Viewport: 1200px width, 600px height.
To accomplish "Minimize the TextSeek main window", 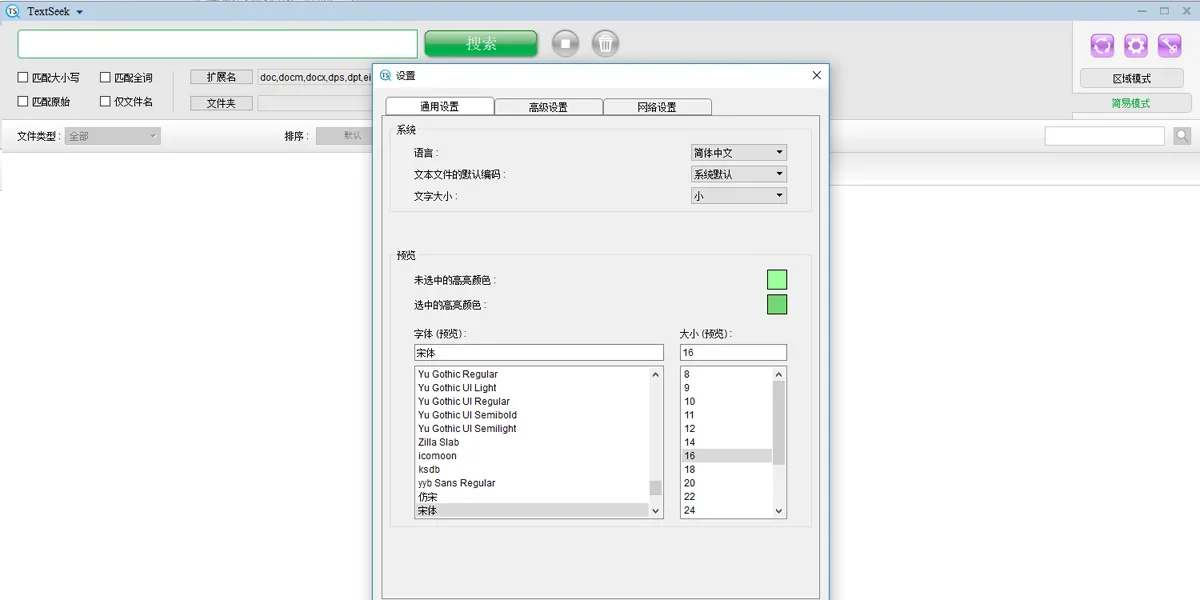I will click(1142, 11).
